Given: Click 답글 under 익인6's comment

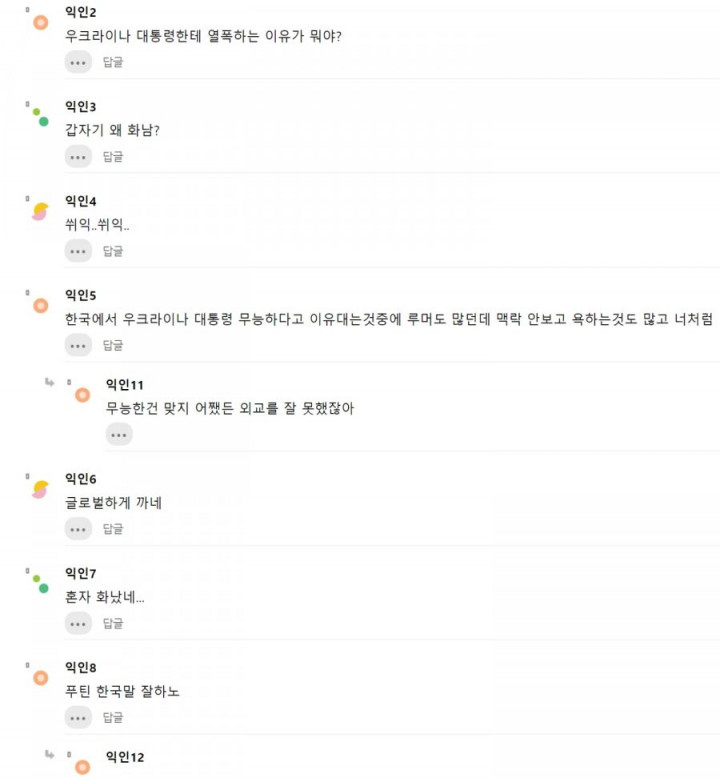Looking at the screenshot, I should point(113,529).
